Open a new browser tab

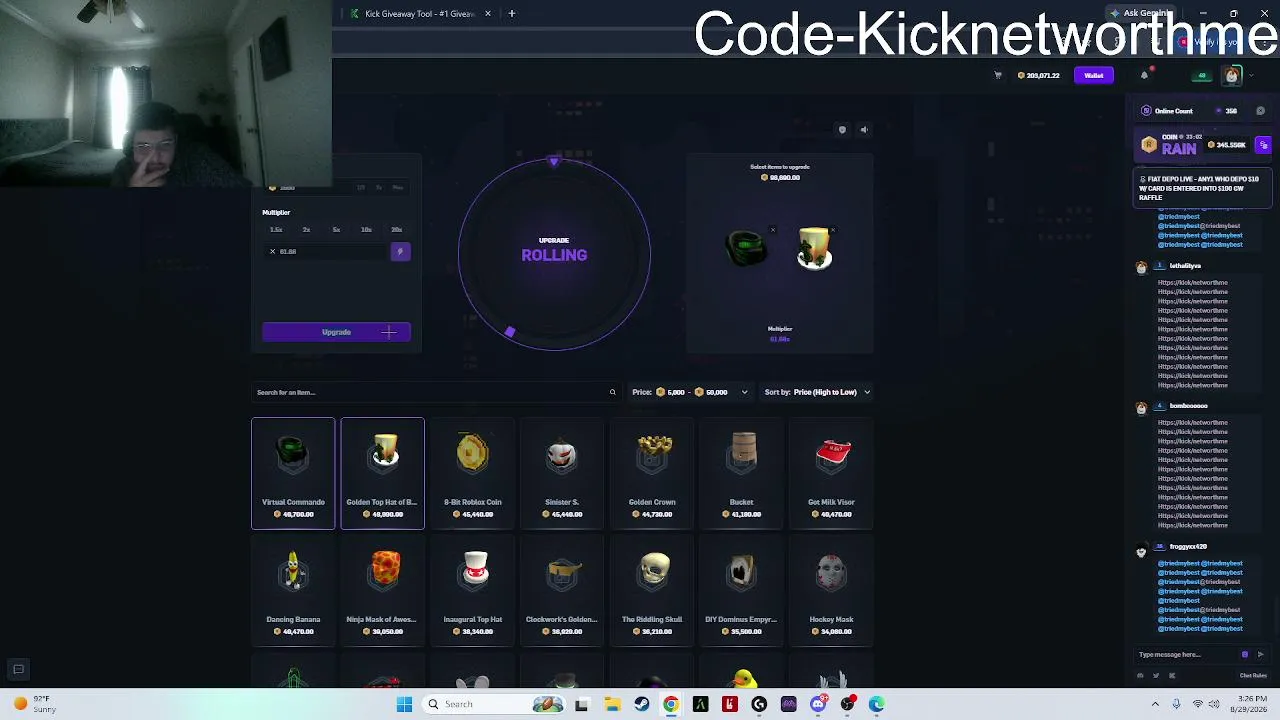point(512,14)
